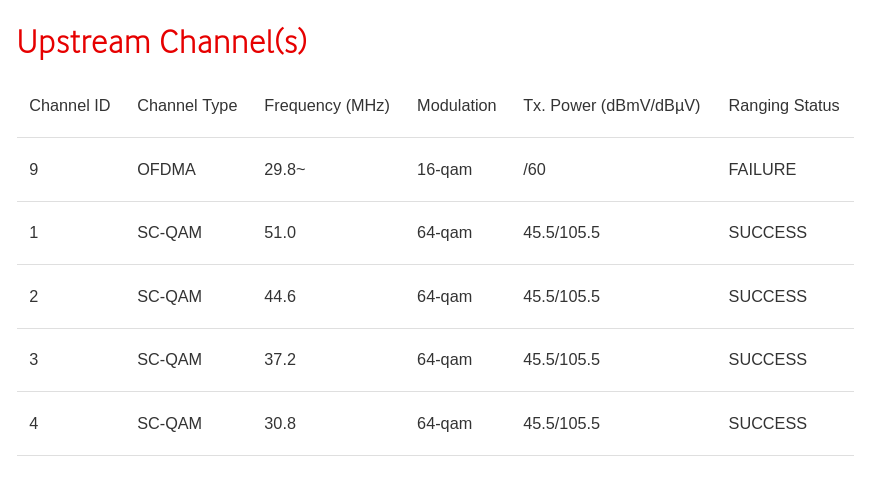Click the Frequency (MHz) column header
The height and width of the screenshot is (495, 872).
327,105
